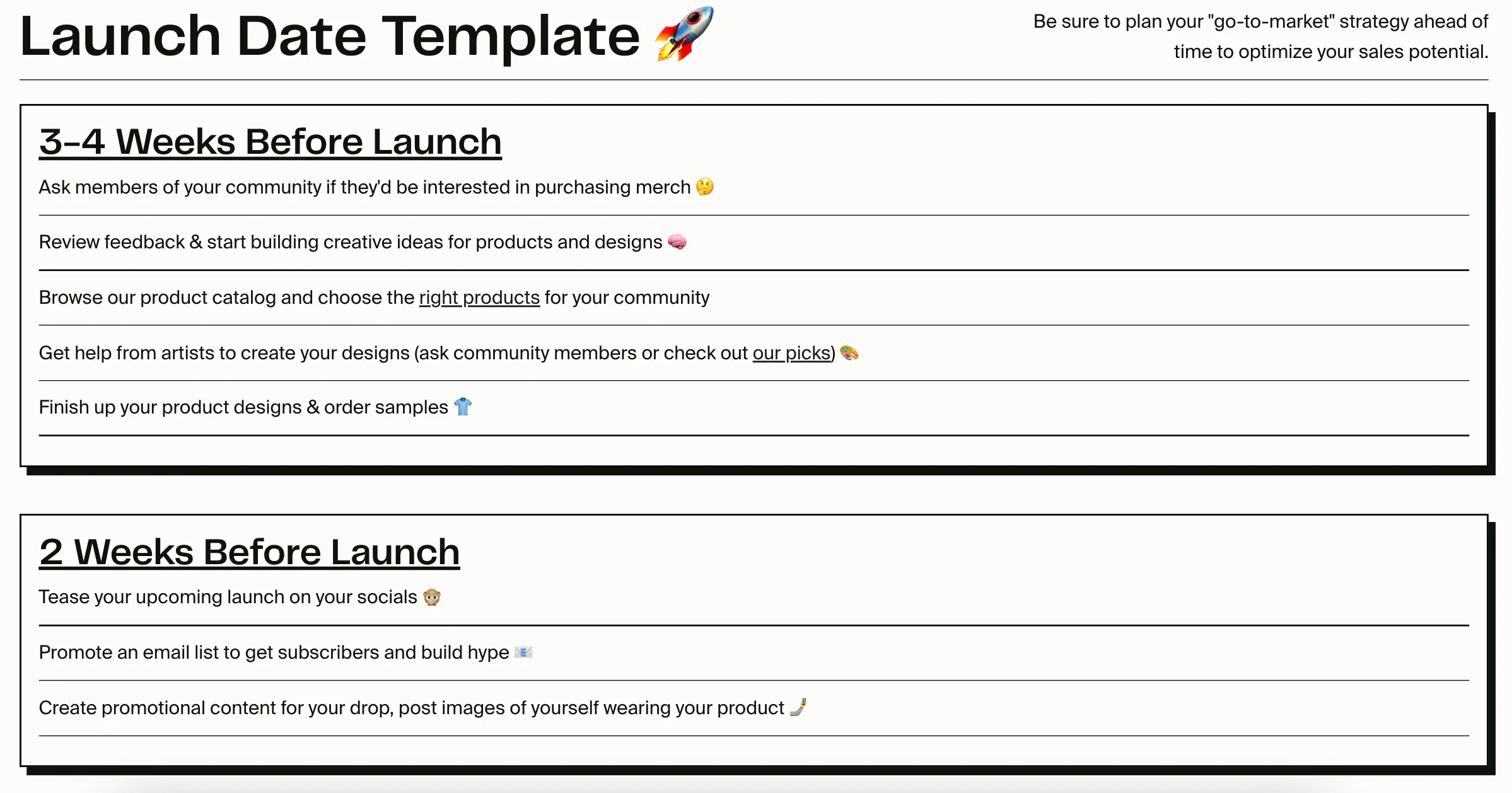
Task: Click the brain emoji after designs
Action: [677, 242]
